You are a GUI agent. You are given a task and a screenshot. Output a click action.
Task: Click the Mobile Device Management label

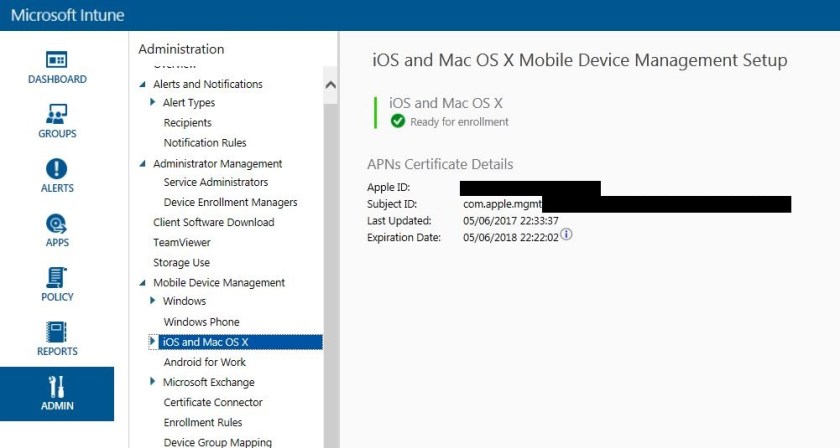(x=219, y=282)
